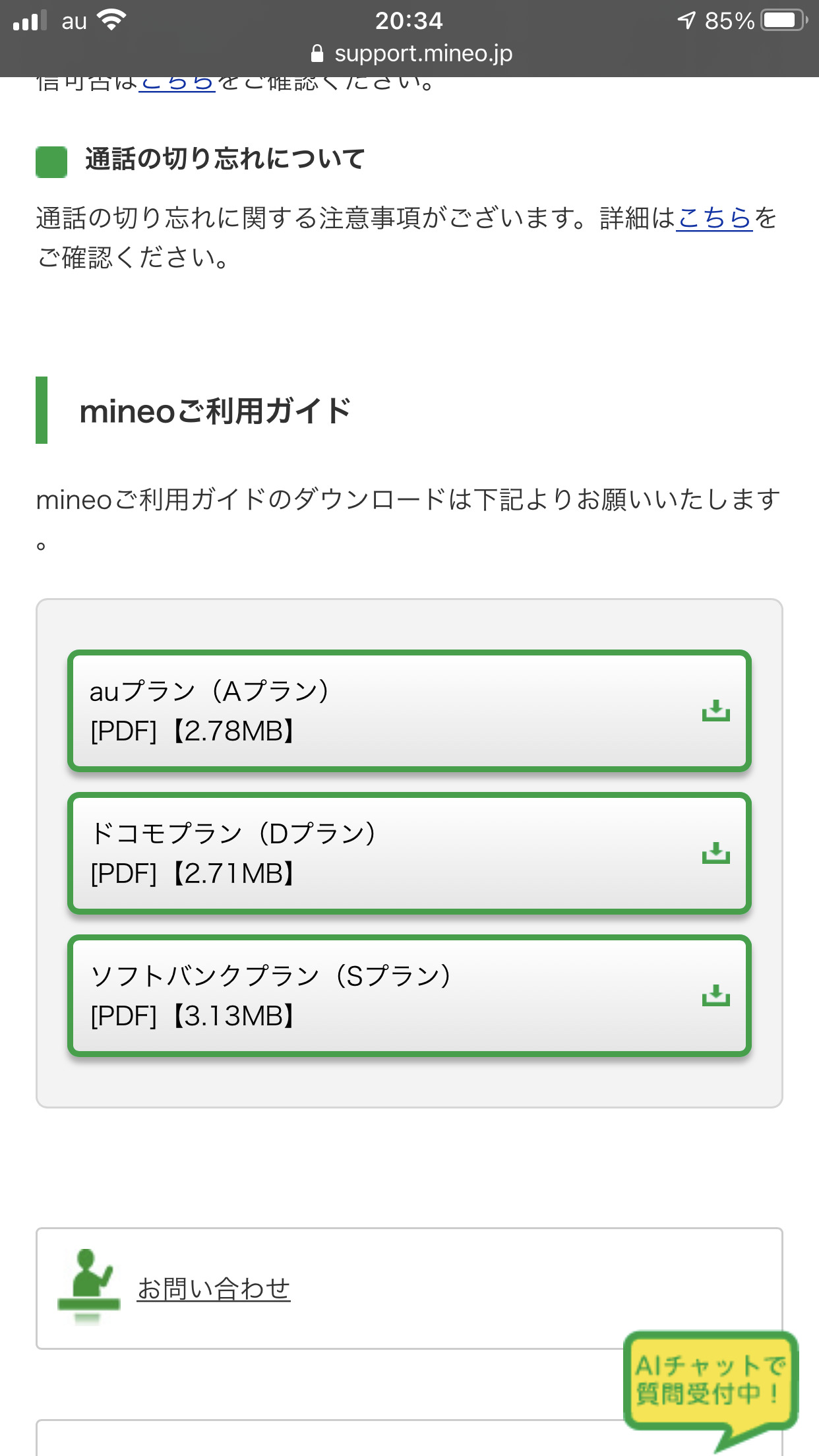Open auプラン（Aプラン）PDF label text
Image resolution: width=819 pixels, height=1456 pixels.
coord(210,711)
